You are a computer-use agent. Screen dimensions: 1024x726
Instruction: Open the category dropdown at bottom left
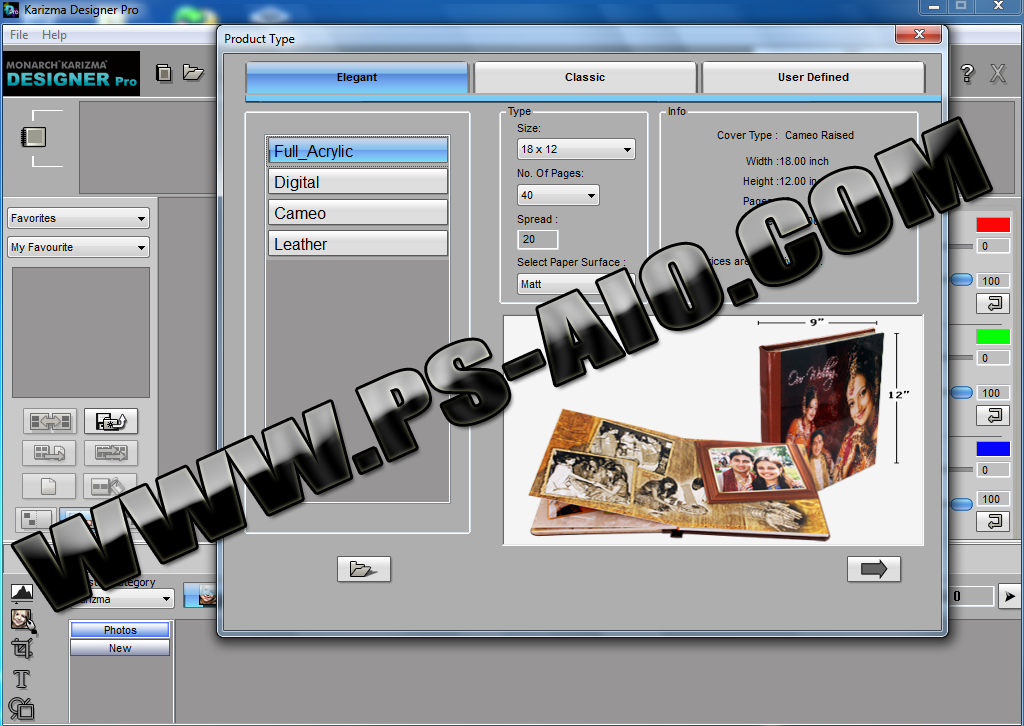121,599
